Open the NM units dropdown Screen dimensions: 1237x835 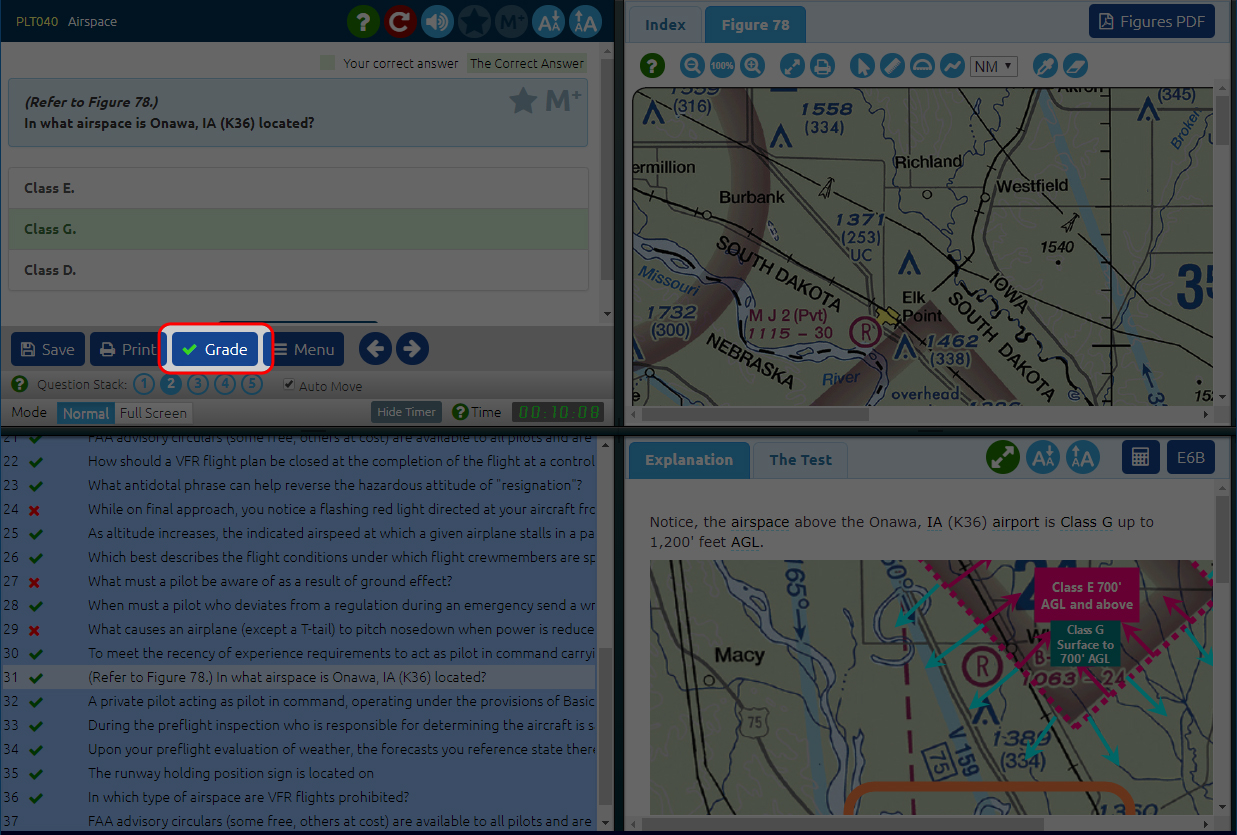click(x=993, y=66)
